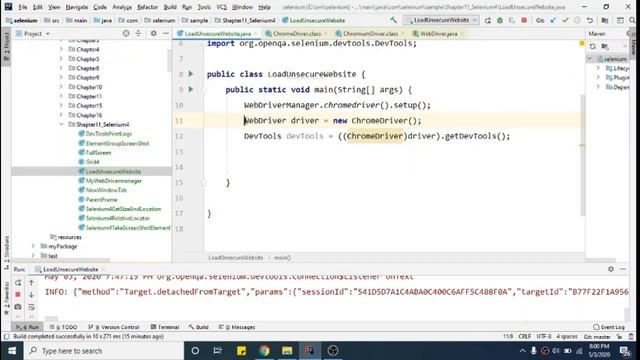Expand the Lifecycle node in Maven panel
The width and height of the screenshot is (640, 360).
point(598,68)
